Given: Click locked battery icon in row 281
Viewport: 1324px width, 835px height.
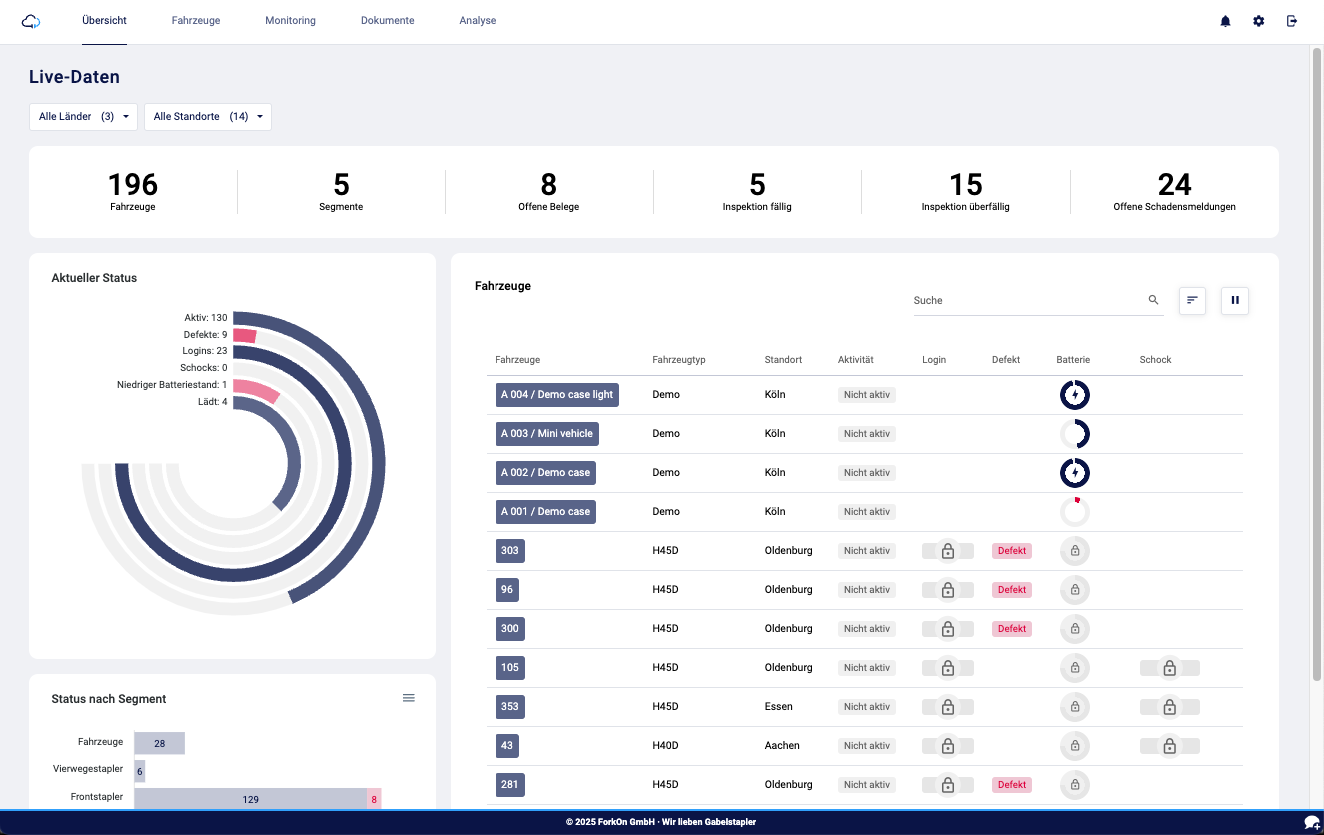Looking at the screenshot, I should [1075, 785].
